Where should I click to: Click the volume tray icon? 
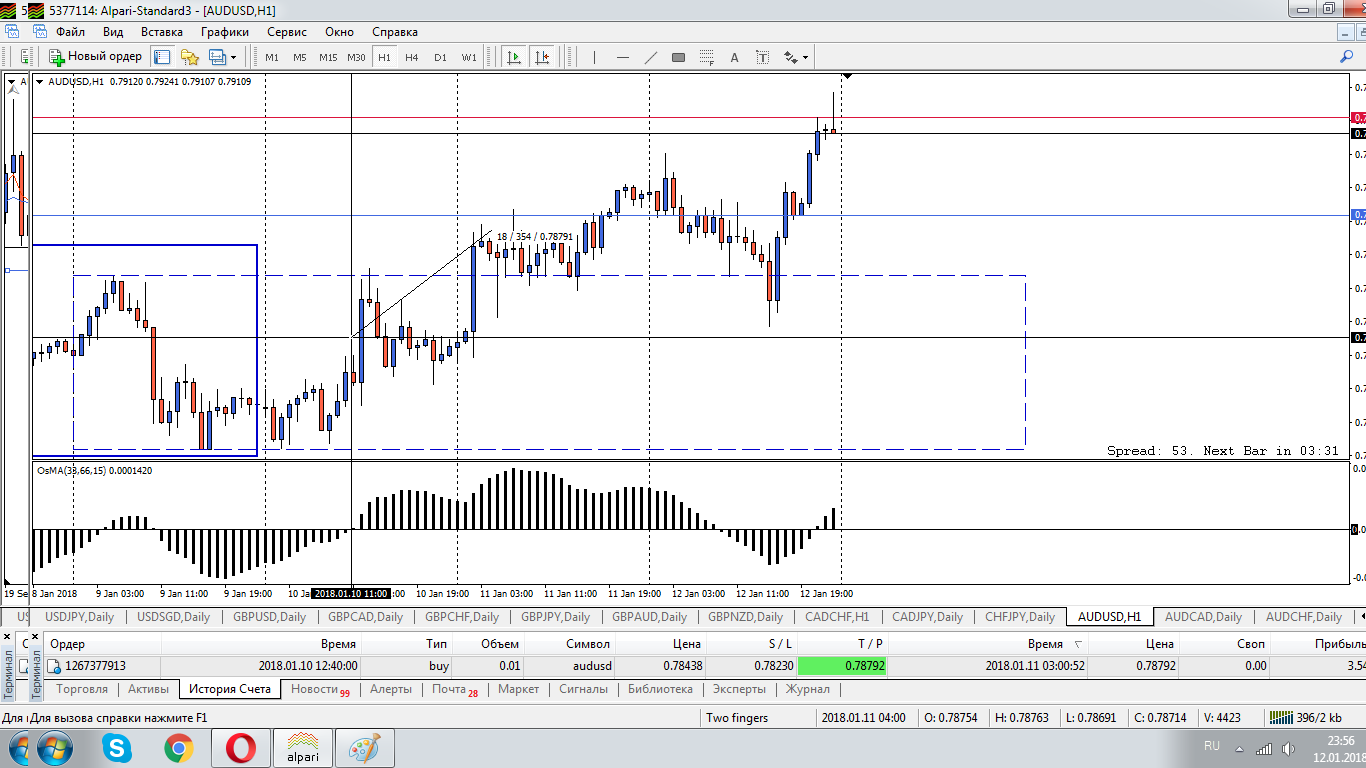pos(1287,748)
